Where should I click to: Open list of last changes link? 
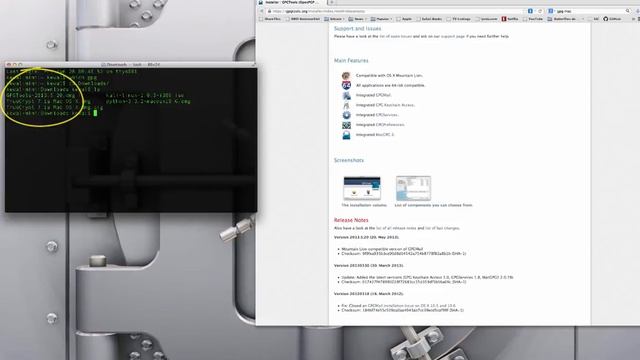click(442, 228)
